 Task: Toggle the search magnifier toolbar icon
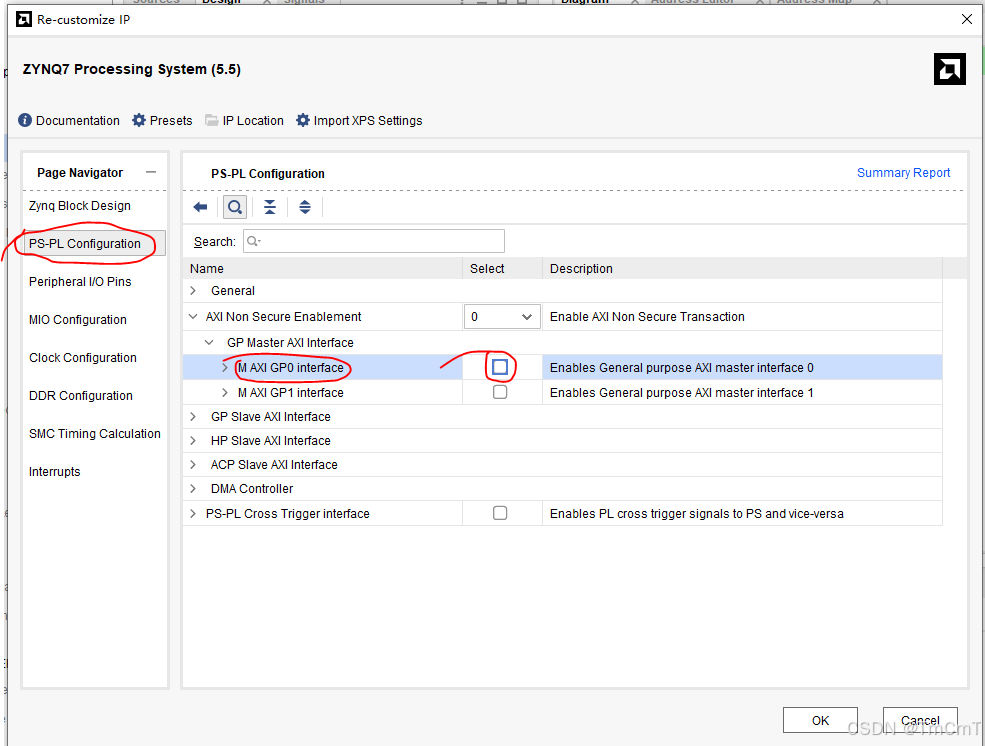point(235,207)
